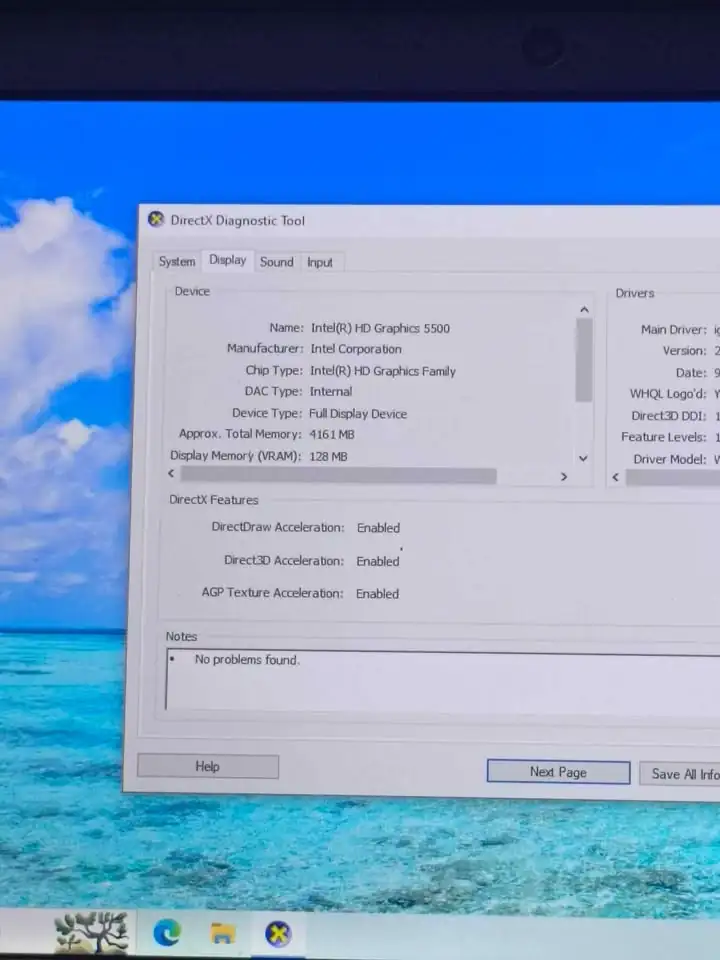The height and width of the screenshot is (960, 720).
Task: Click the 'Manufacturer:' label
Action: (265, 348)
